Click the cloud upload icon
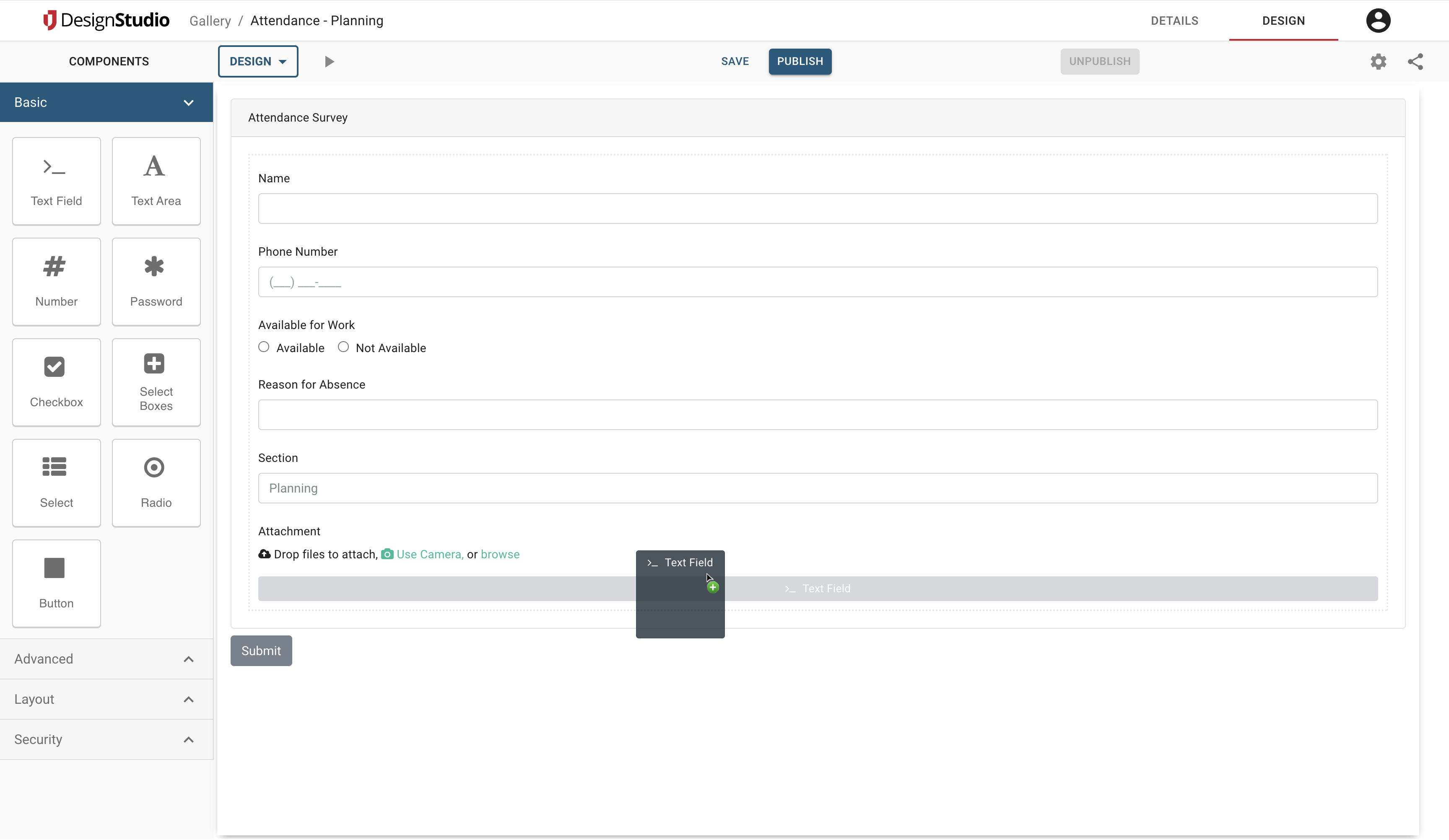This screenshot has width=1449, height=840. click(x=265, y=554)
